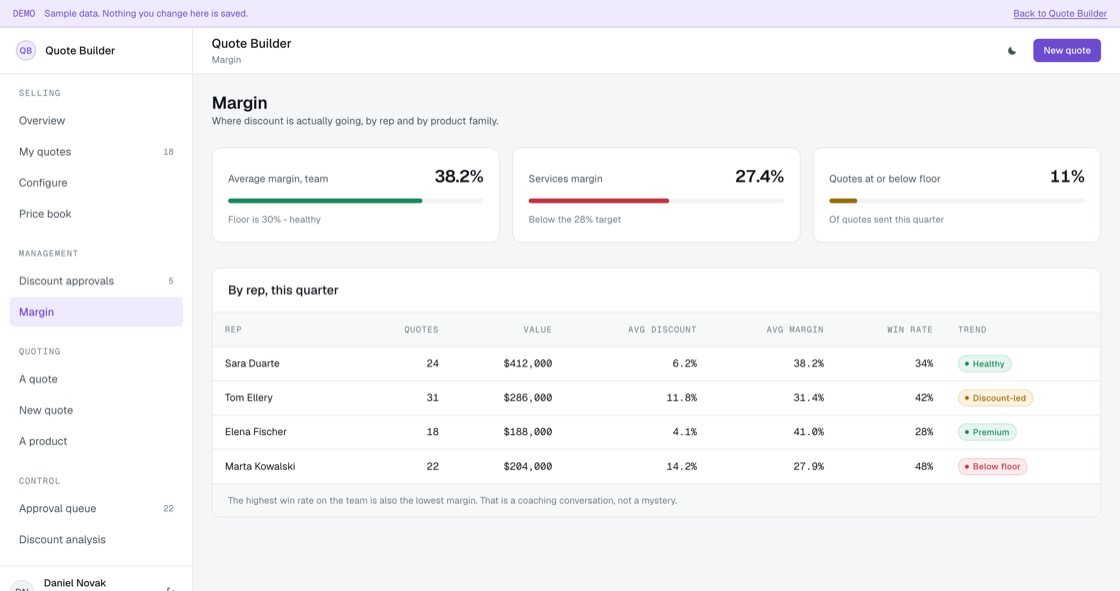Click the 27.4% services margin value
Image resolution: width=1120 pixels, height=591 pixels.
[759, 177]
